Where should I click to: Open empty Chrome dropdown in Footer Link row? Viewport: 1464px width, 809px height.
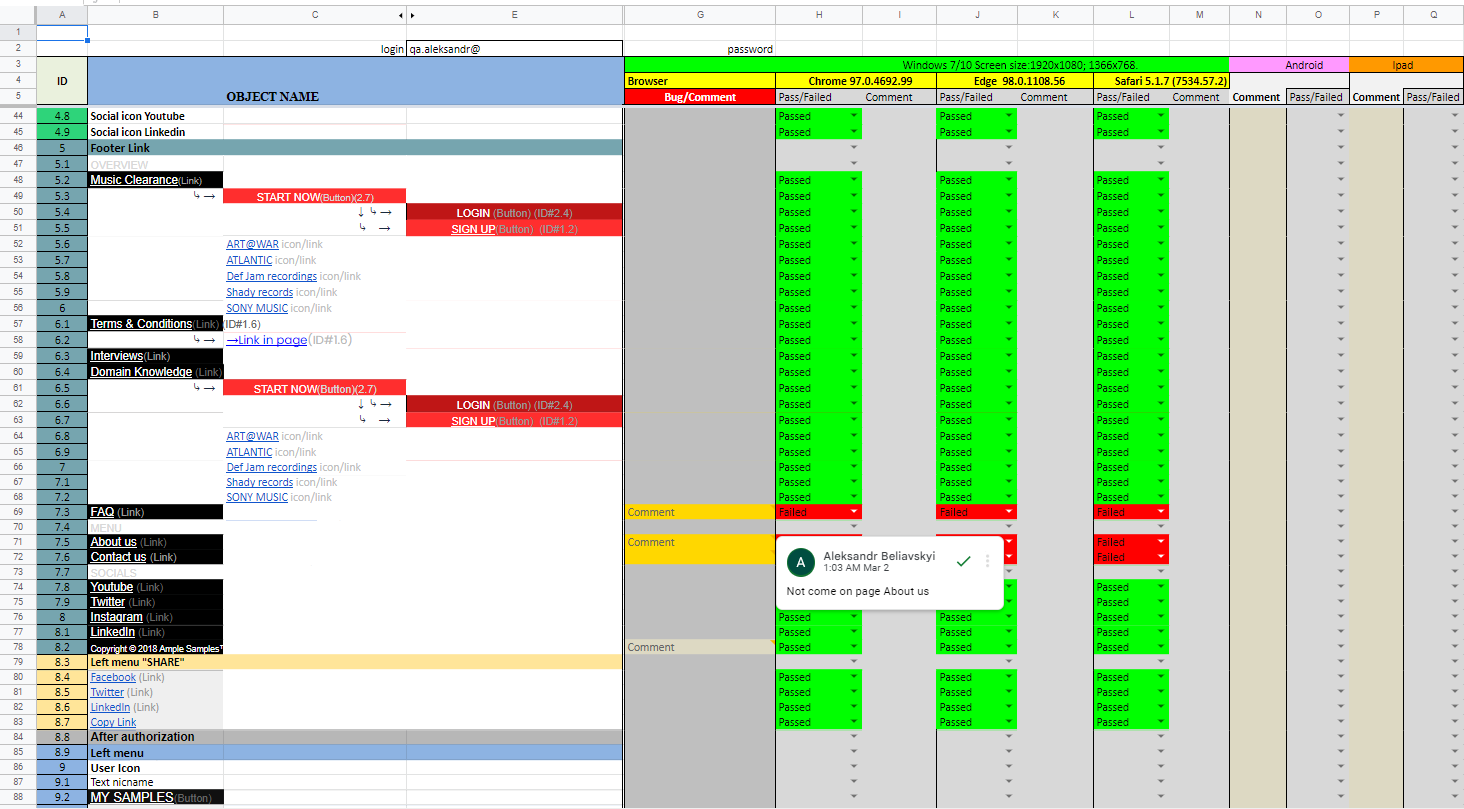tap(854, 148)
